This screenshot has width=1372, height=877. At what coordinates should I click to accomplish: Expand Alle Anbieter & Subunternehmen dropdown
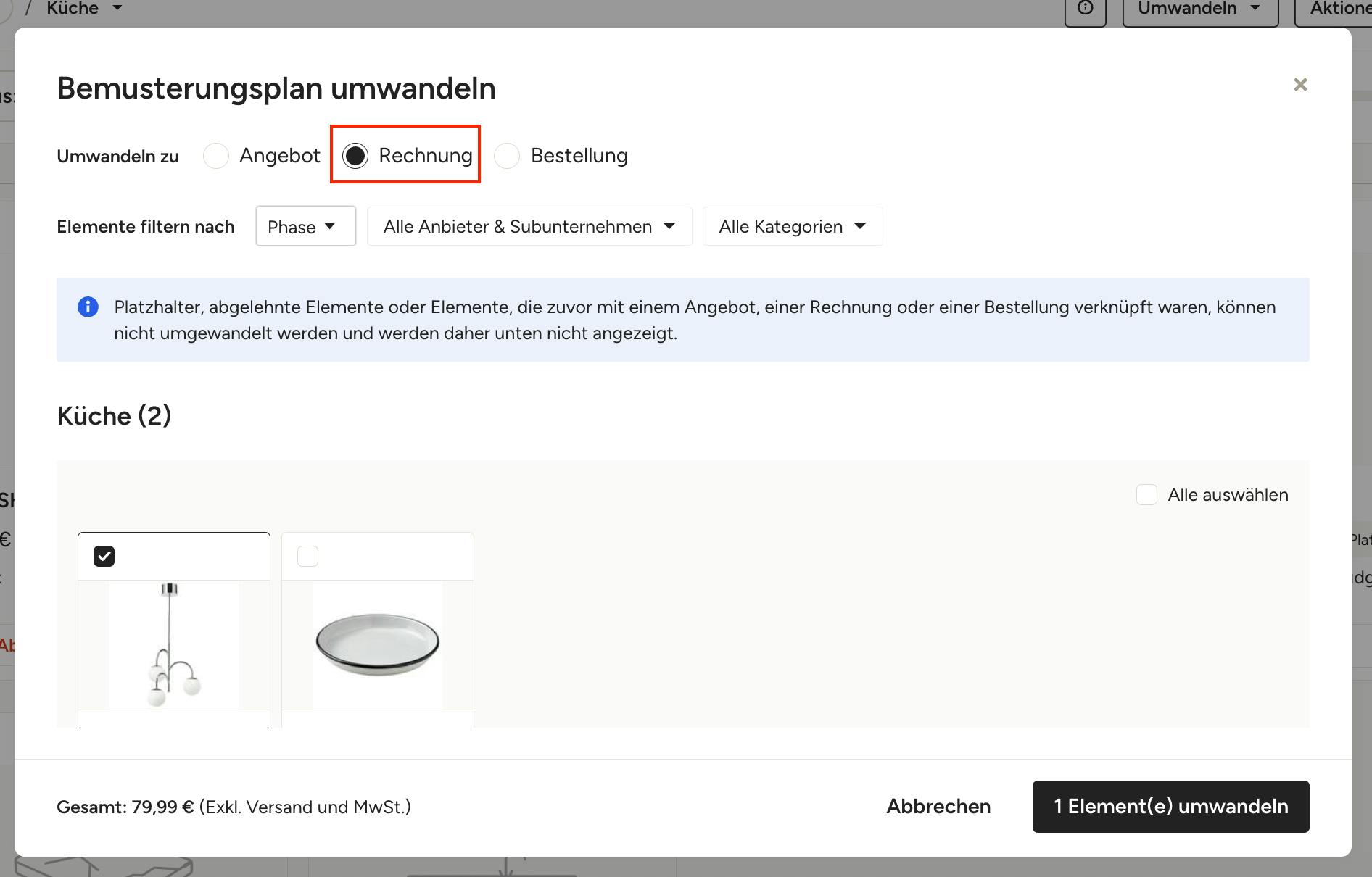pyautogui.click(x=529, y=226)
